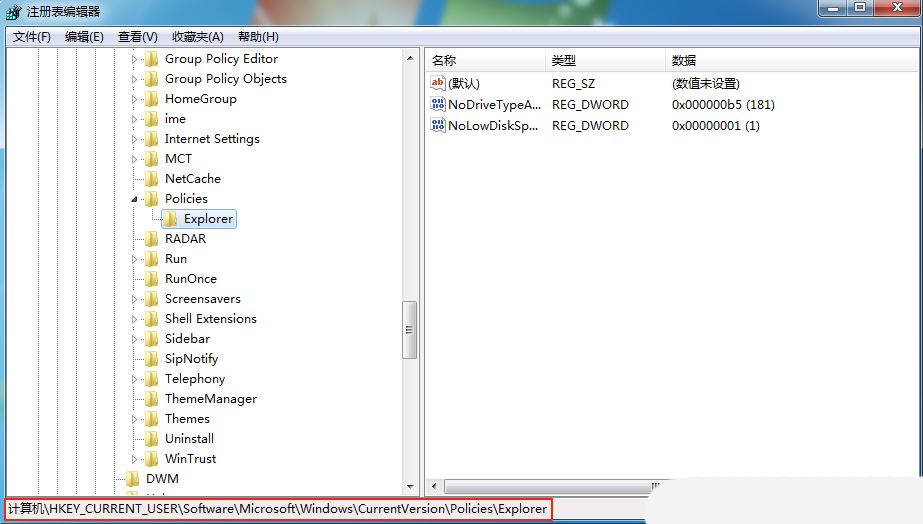The image size is (923, 524).
Task: Click the ime folder icon
Action: click(x=151, y=119)
